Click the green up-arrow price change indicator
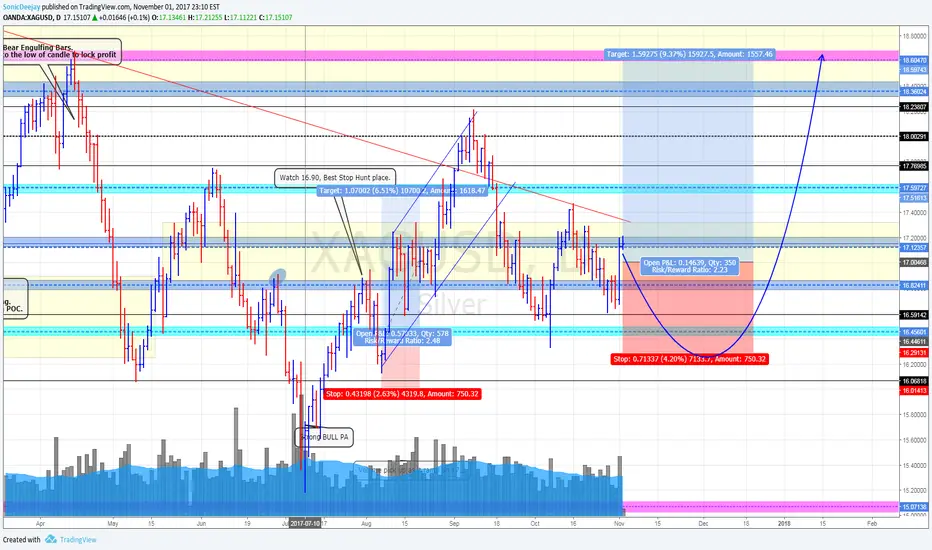This screenshot has height=550, width=932. [94, 18]
